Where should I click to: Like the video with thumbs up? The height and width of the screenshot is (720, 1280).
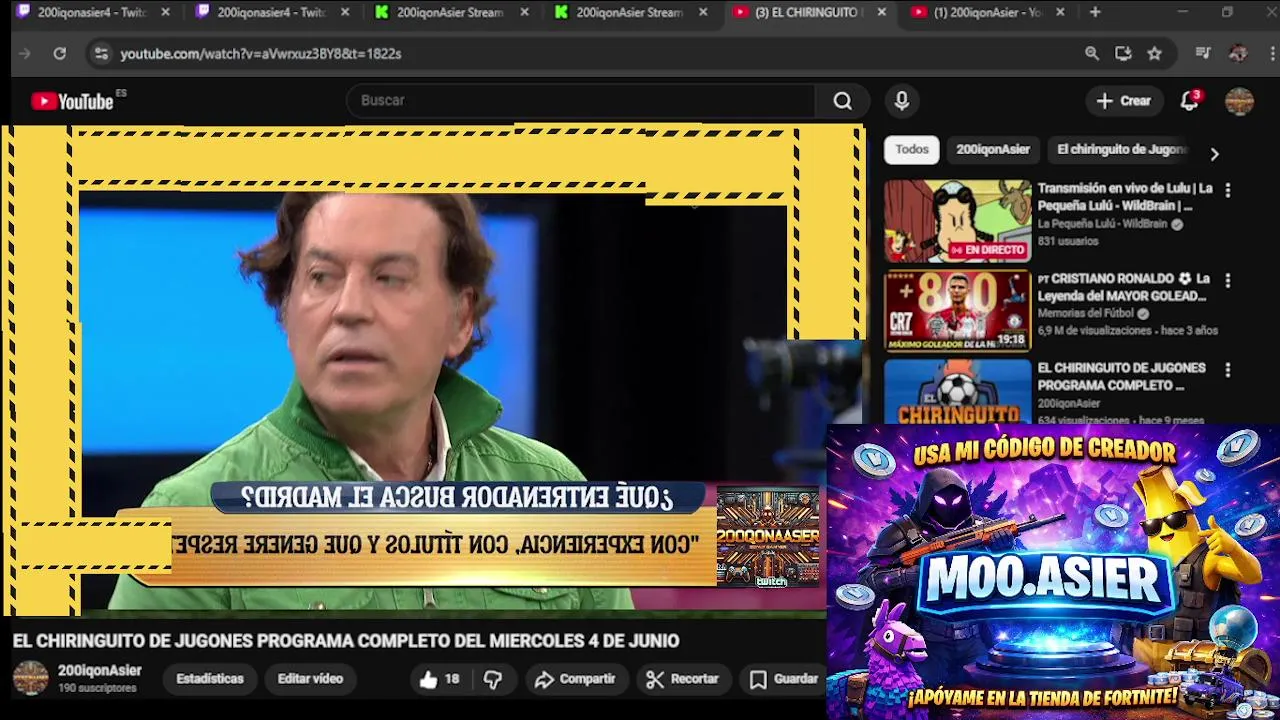tap(439, 679)
